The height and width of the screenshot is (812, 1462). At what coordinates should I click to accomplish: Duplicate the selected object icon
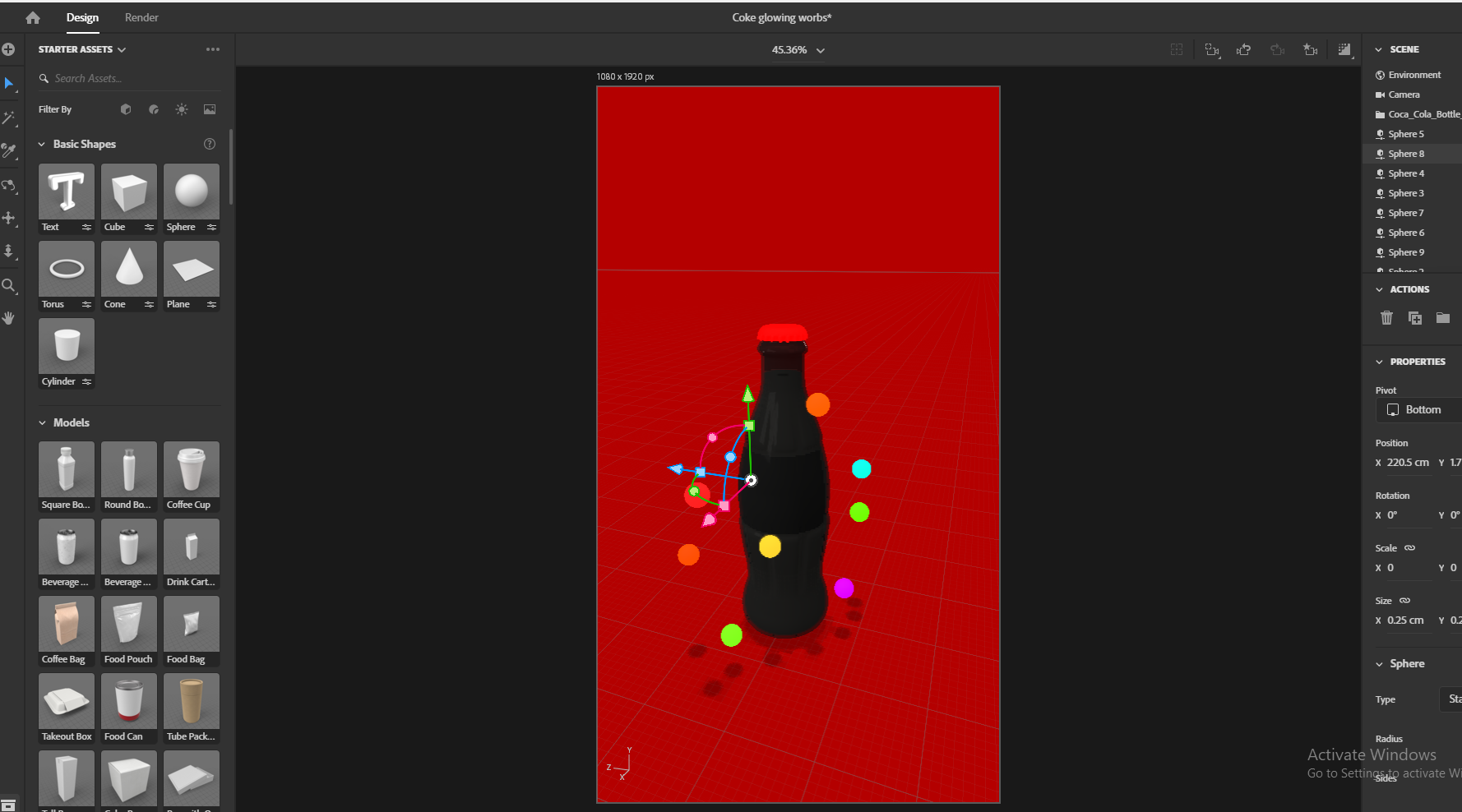[1415, 317]
